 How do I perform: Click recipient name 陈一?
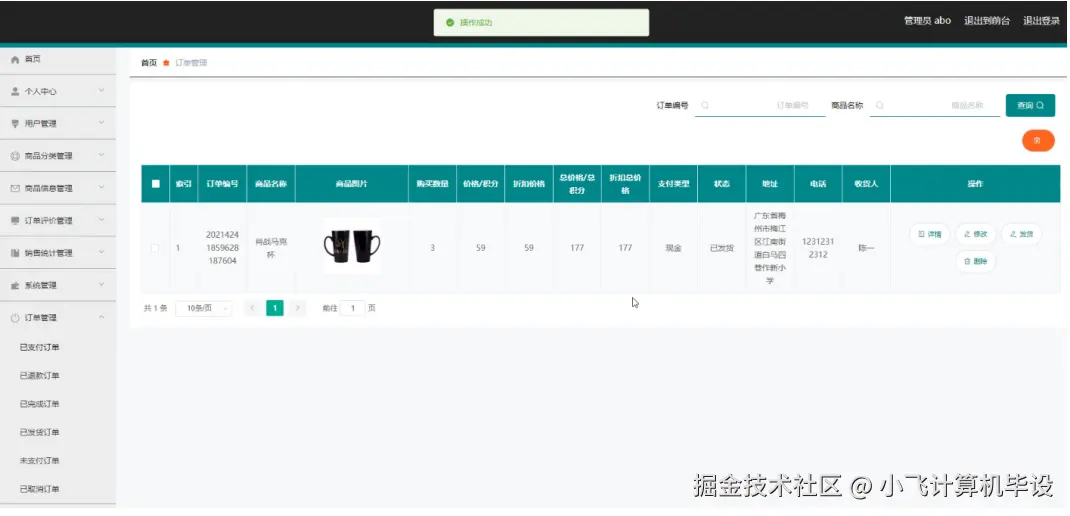[866, 248]
